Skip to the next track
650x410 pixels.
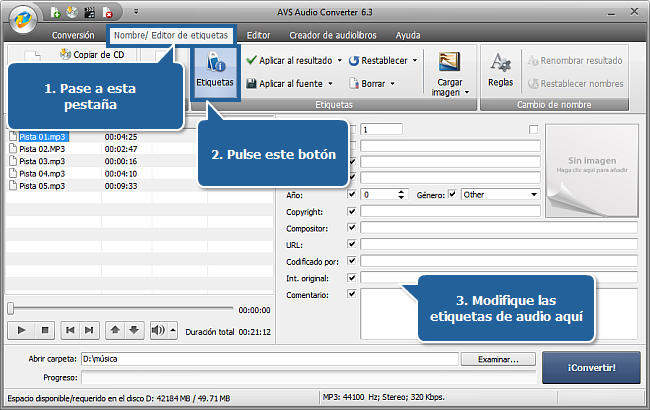click(x=92, y=329)
